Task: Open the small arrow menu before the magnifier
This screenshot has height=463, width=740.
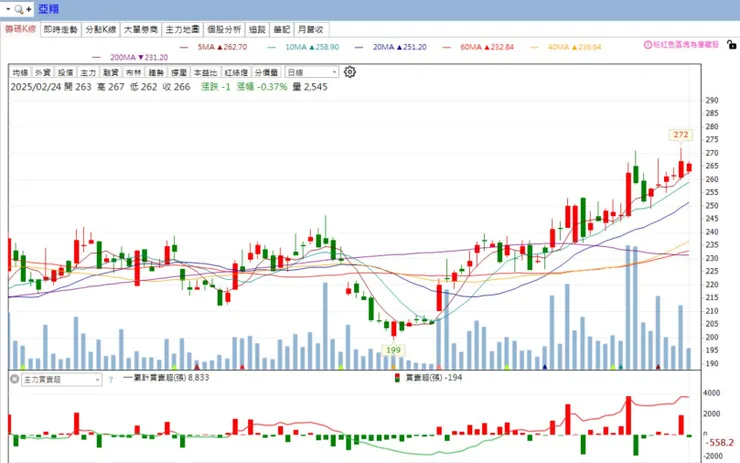Action: [x=8, y=9]
